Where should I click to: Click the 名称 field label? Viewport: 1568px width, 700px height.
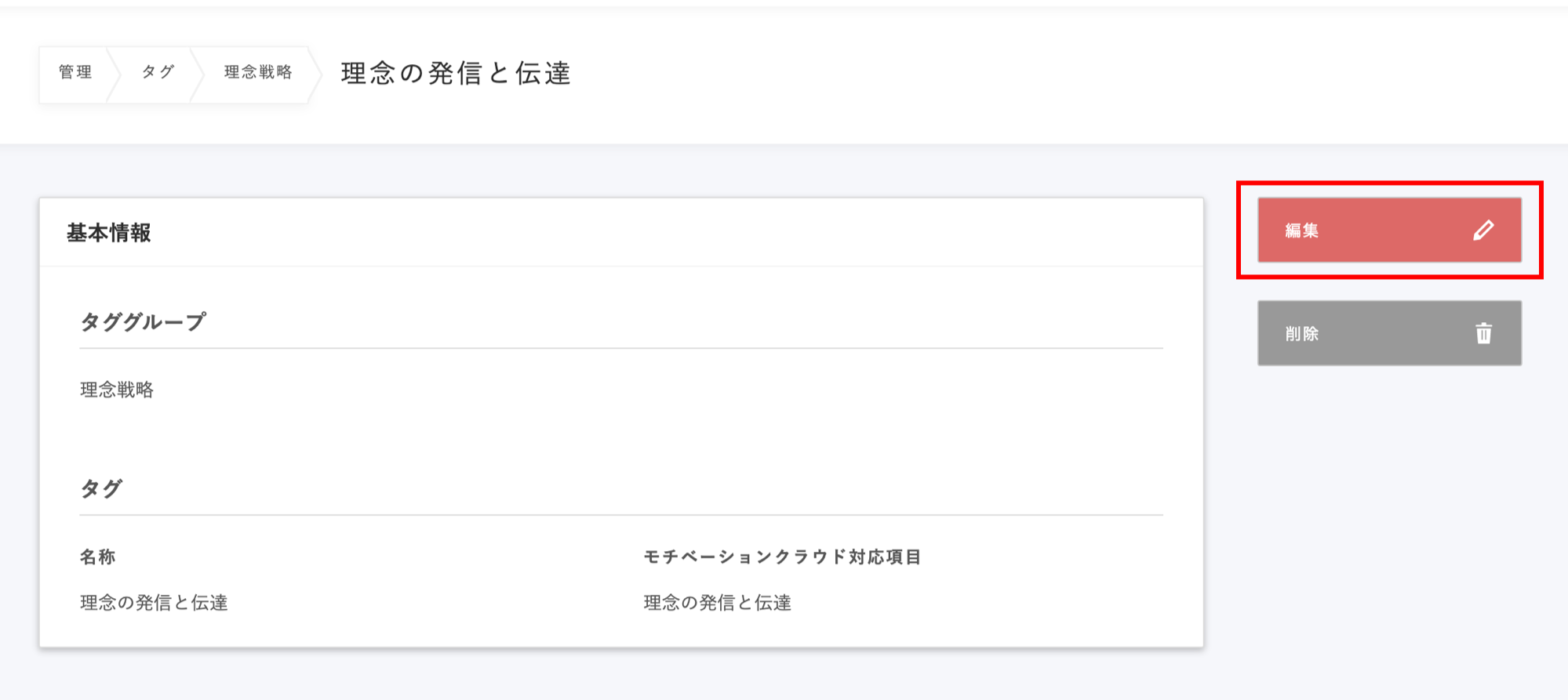click(98, 557)
